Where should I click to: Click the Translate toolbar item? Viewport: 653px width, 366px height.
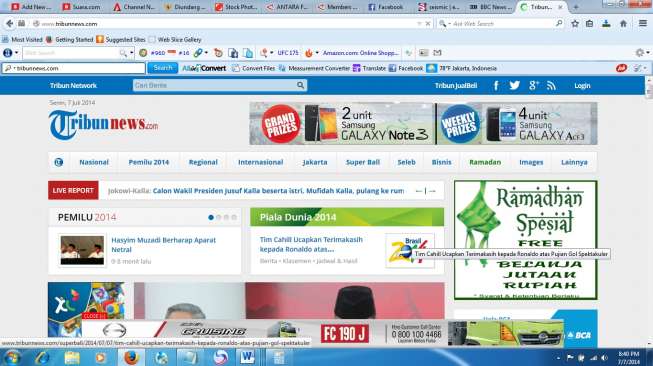370,68
